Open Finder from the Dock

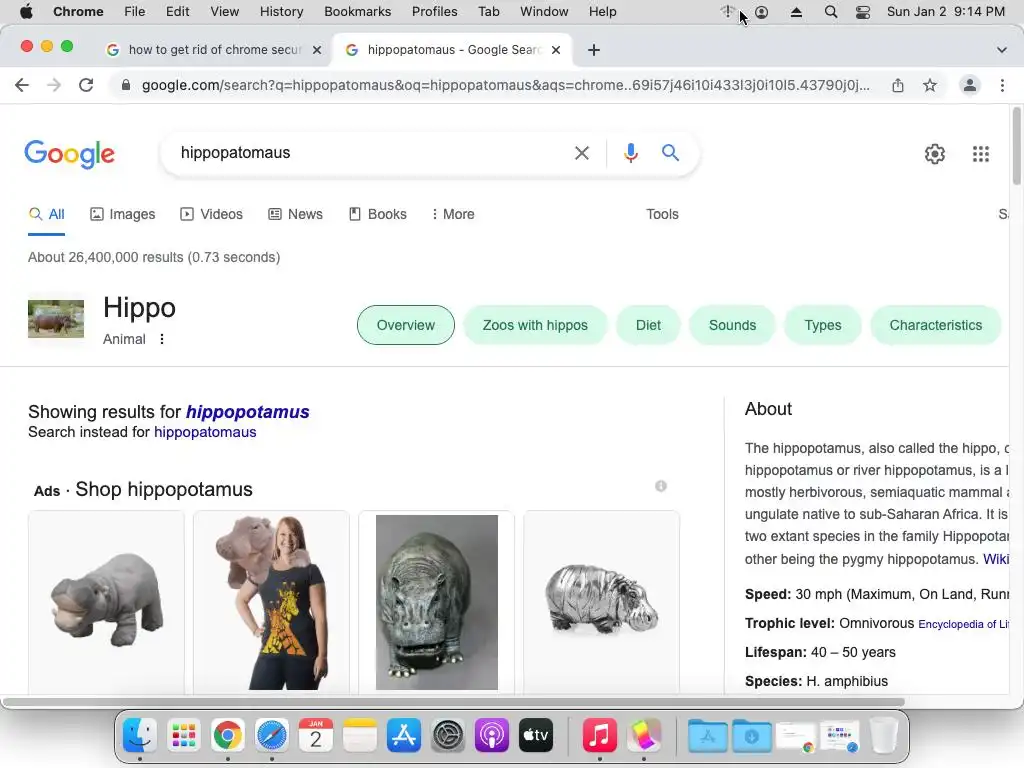[x=140, y=735]
